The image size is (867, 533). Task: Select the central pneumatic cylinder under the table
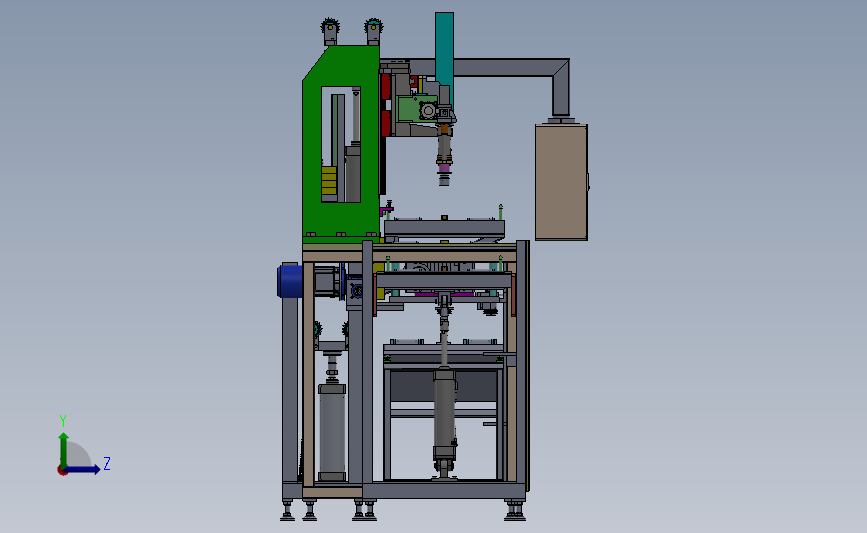click(x=445, y=415)
